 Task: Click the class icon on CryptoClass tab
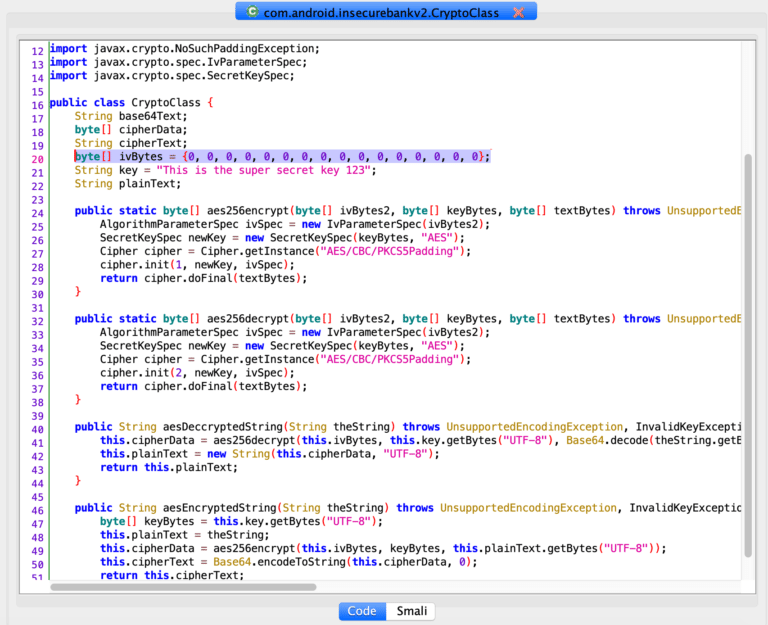[x=252, y=12]
